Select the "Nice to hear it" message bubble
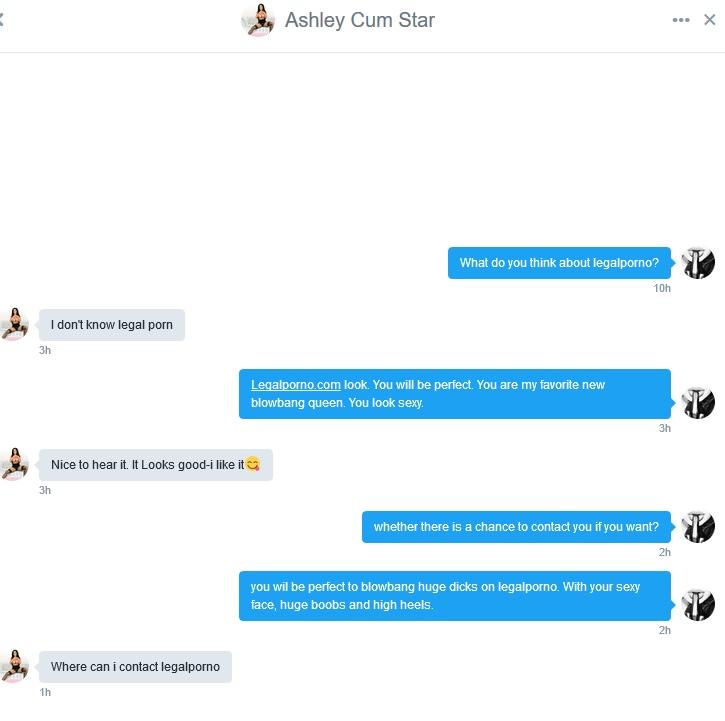The width and height of the screenshot is (725, 721). coord(156,465)
